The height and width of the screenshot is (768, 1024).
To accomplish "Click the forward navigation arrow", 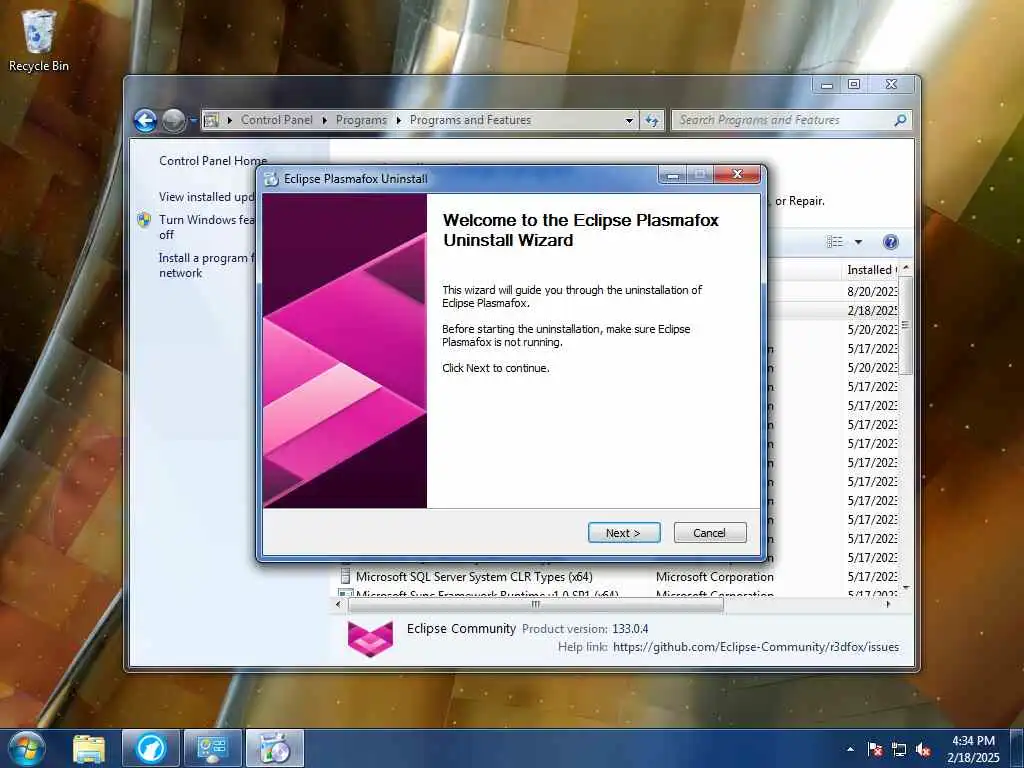I will 173,120.
